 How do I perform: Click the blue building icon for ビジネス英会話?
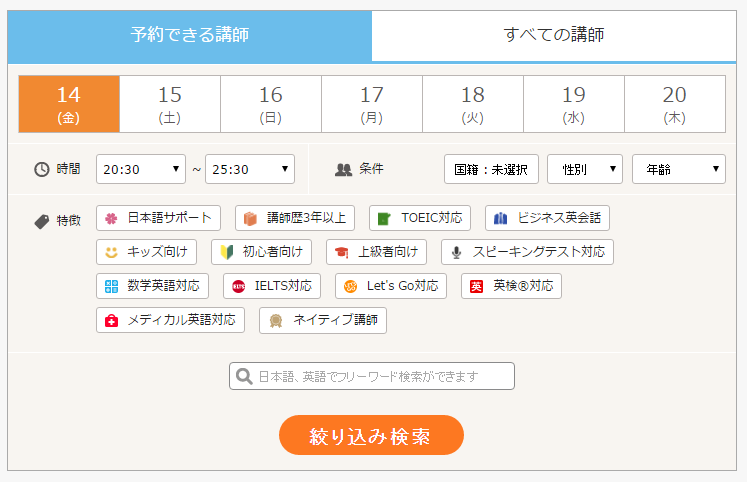501,218
